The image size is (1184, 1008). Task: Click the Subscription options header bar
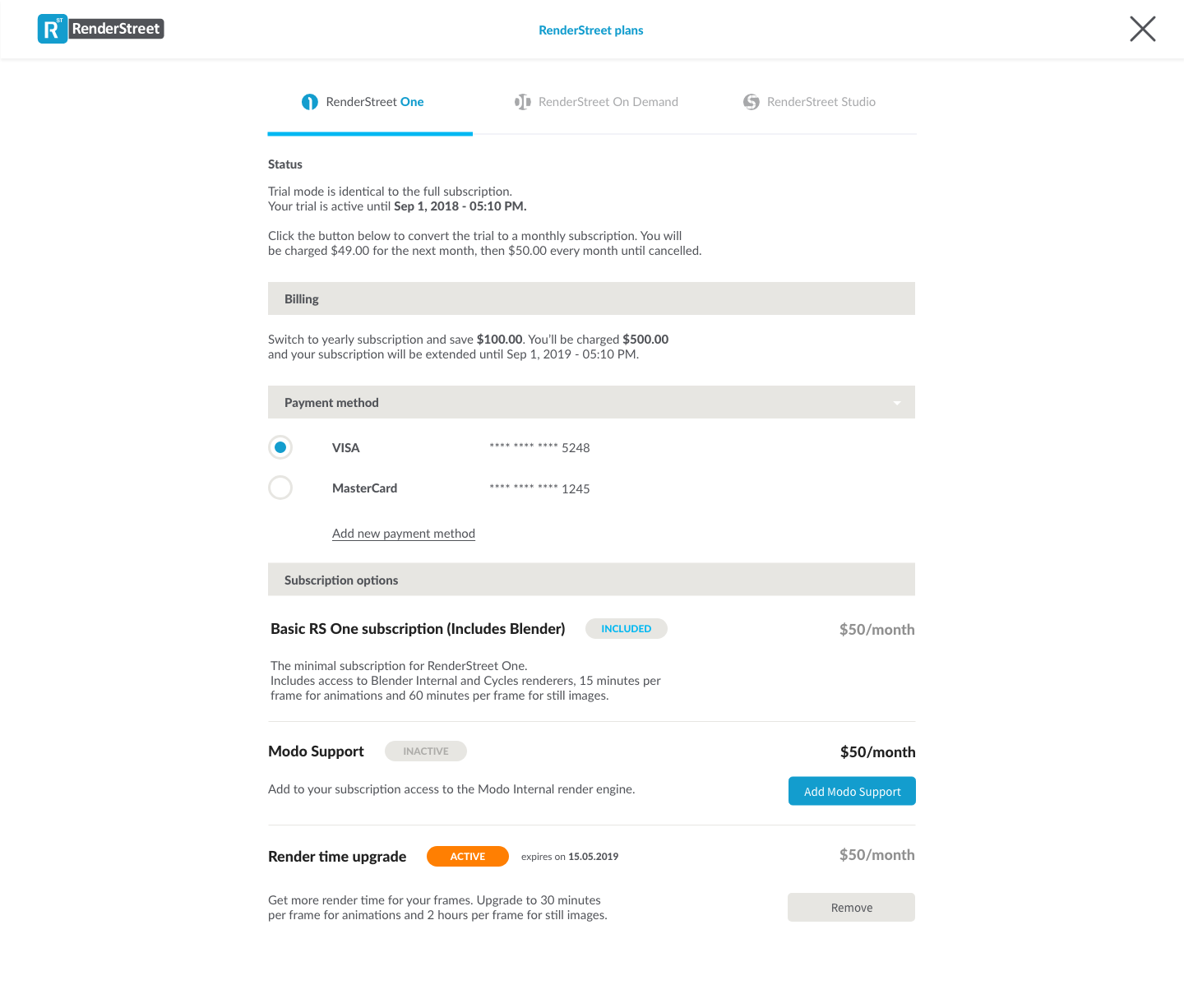coord(591,580)
